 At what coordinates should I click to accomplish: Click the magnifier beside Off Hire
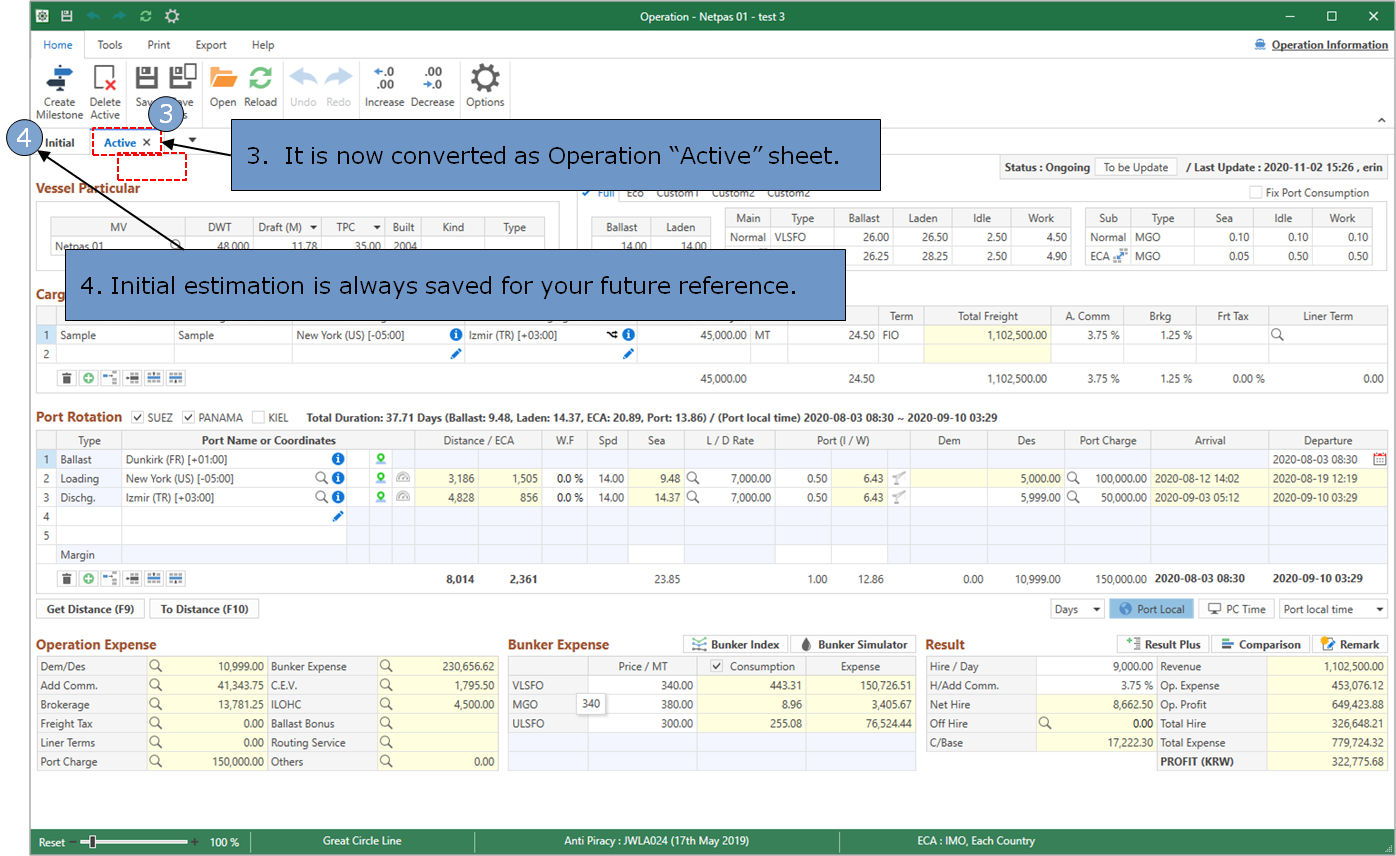click(x=1046, y=723)
